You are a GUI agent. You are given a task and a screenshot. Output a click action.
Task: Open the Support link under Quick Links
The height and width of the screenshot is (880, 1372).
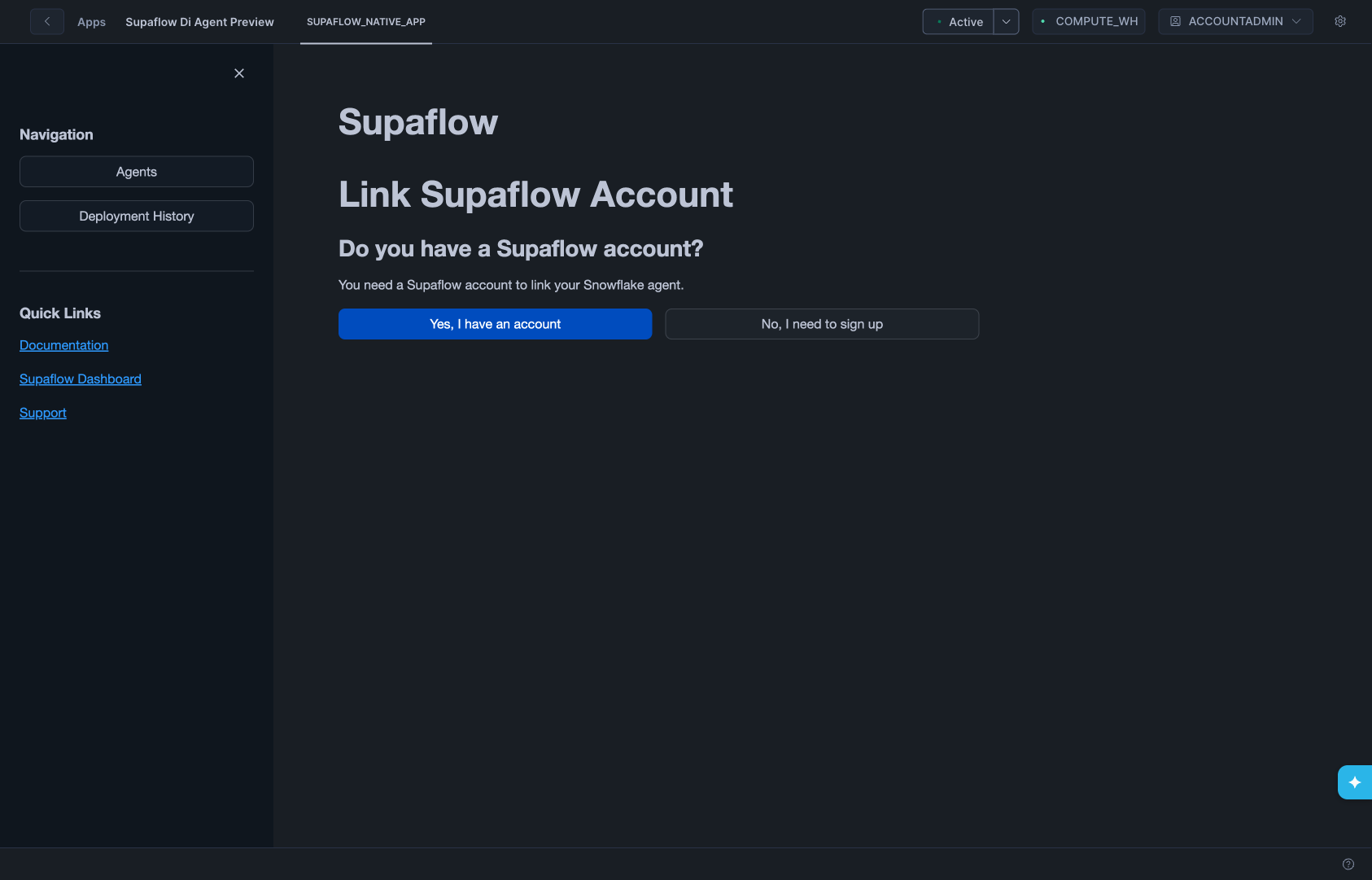42,413
